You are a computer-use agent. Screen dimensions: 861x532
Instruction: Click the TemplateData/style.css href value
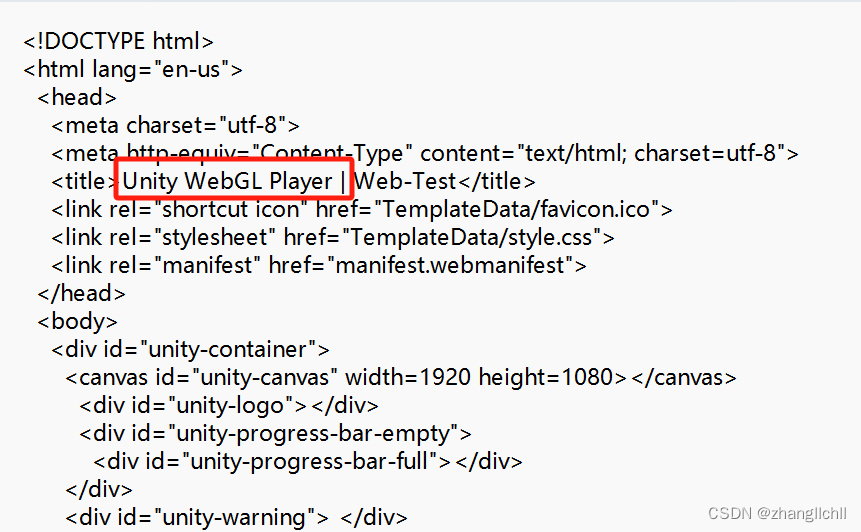pos(472,238)
